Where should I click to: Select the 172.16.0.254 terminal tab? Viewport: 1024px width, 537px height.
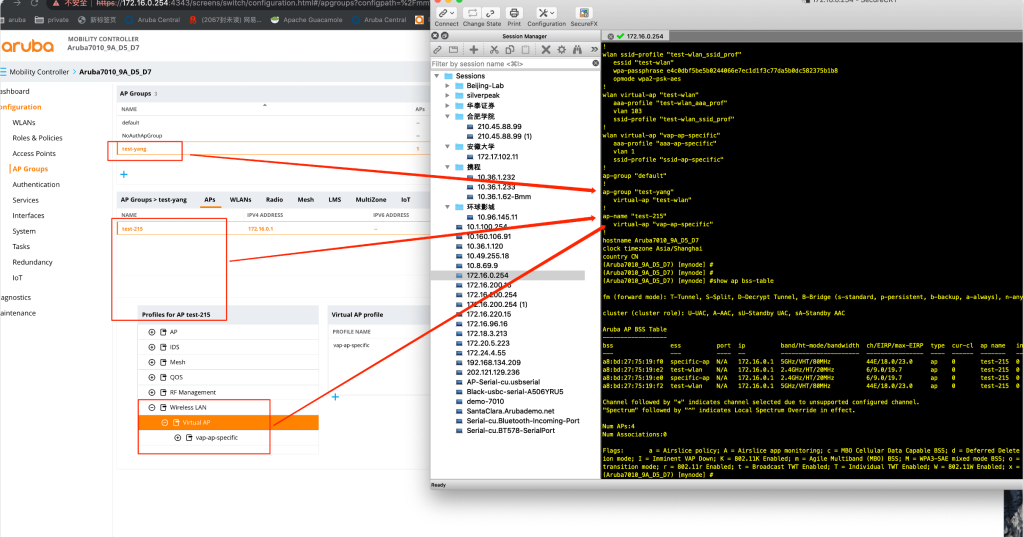tap(640, 37)
